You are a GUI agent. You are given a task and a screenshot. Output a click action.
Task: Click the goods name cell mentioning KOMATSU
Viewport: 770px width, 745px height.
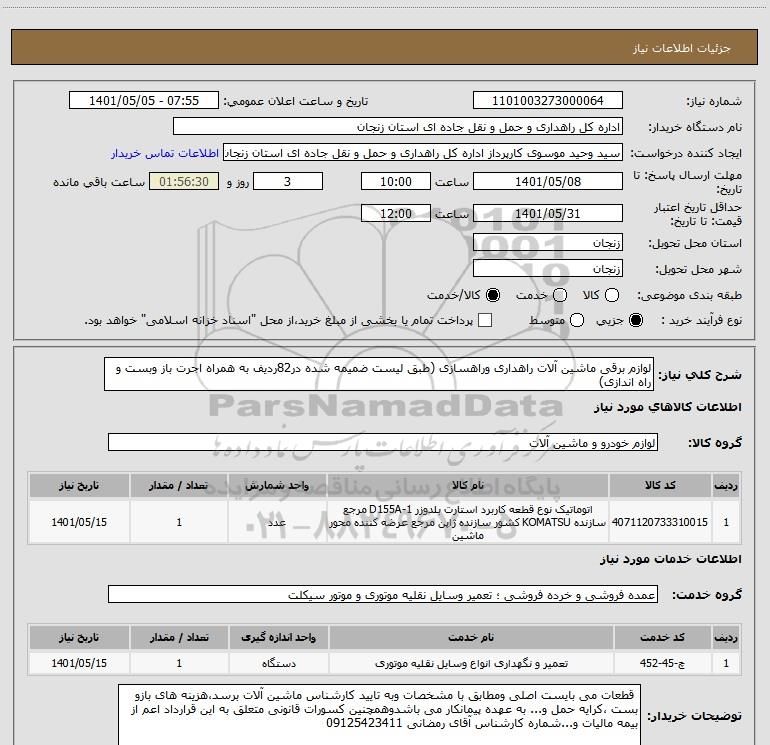[468, 522]
